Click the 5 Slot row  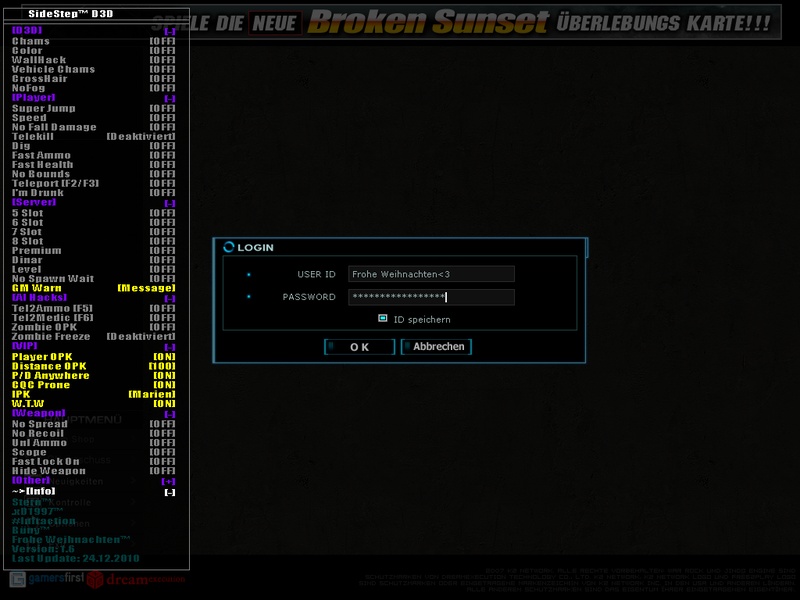click(x=93, y=213)
